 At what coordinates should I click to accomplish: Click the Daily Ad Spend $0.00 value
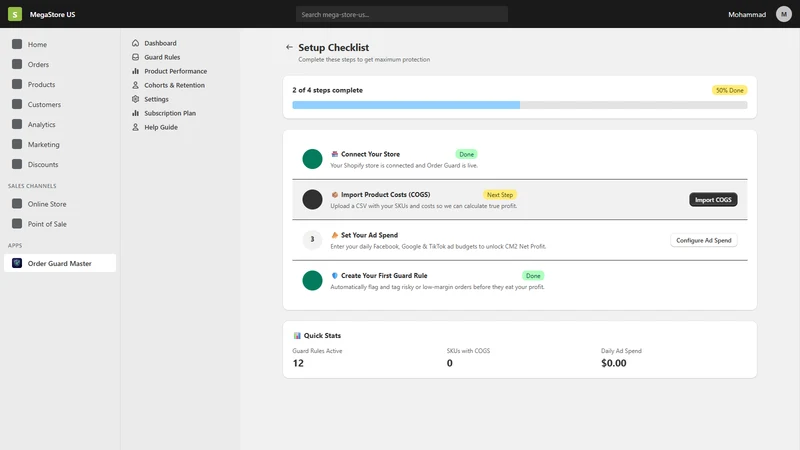click(x=614, y=363)
